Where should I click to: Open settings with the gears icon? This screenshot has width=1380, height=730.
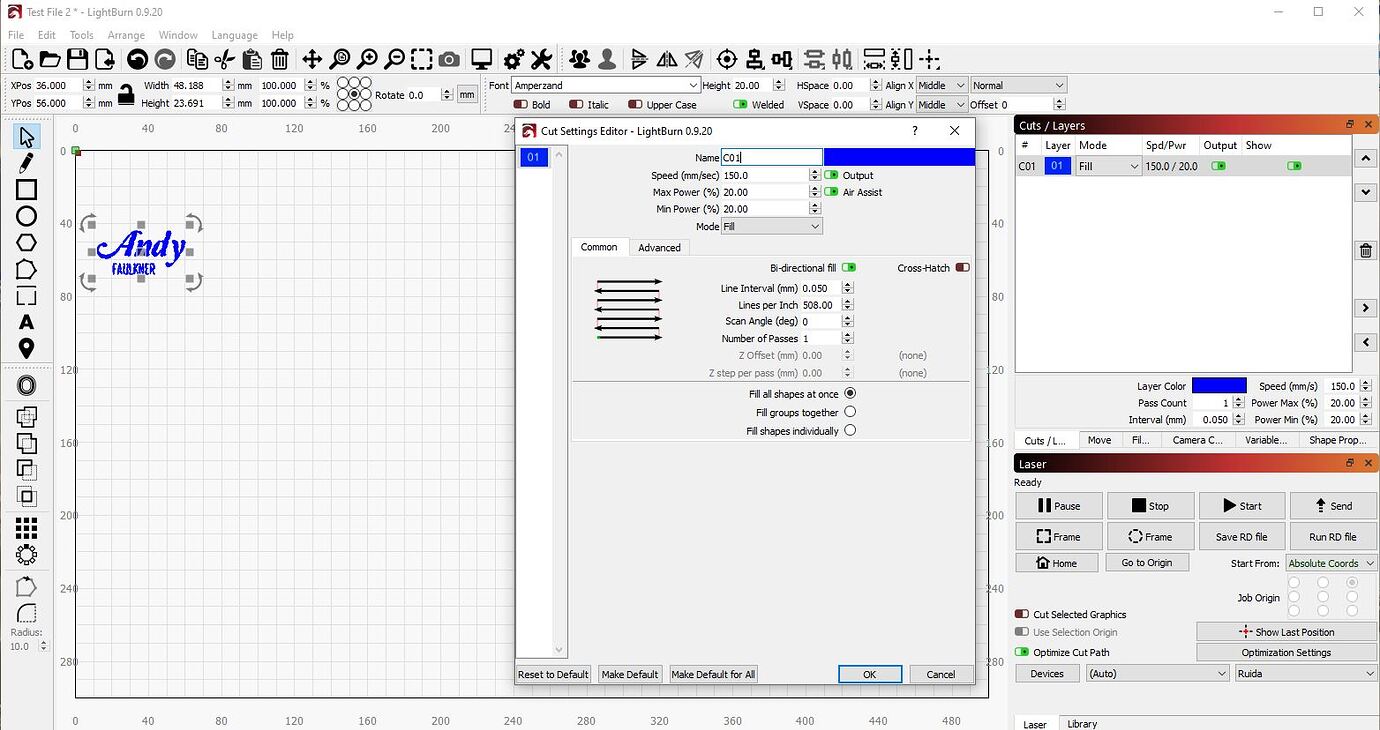point(514,59)
